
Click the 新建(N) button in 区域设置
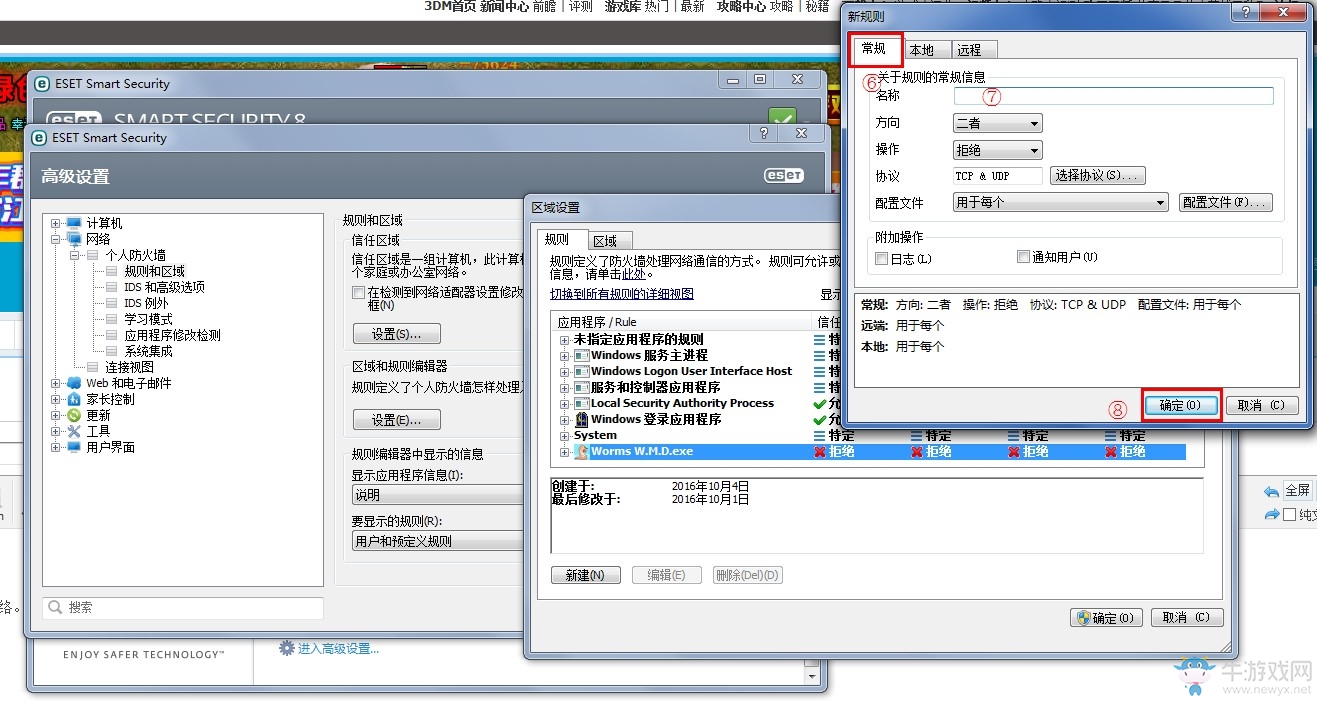(586, 575)
